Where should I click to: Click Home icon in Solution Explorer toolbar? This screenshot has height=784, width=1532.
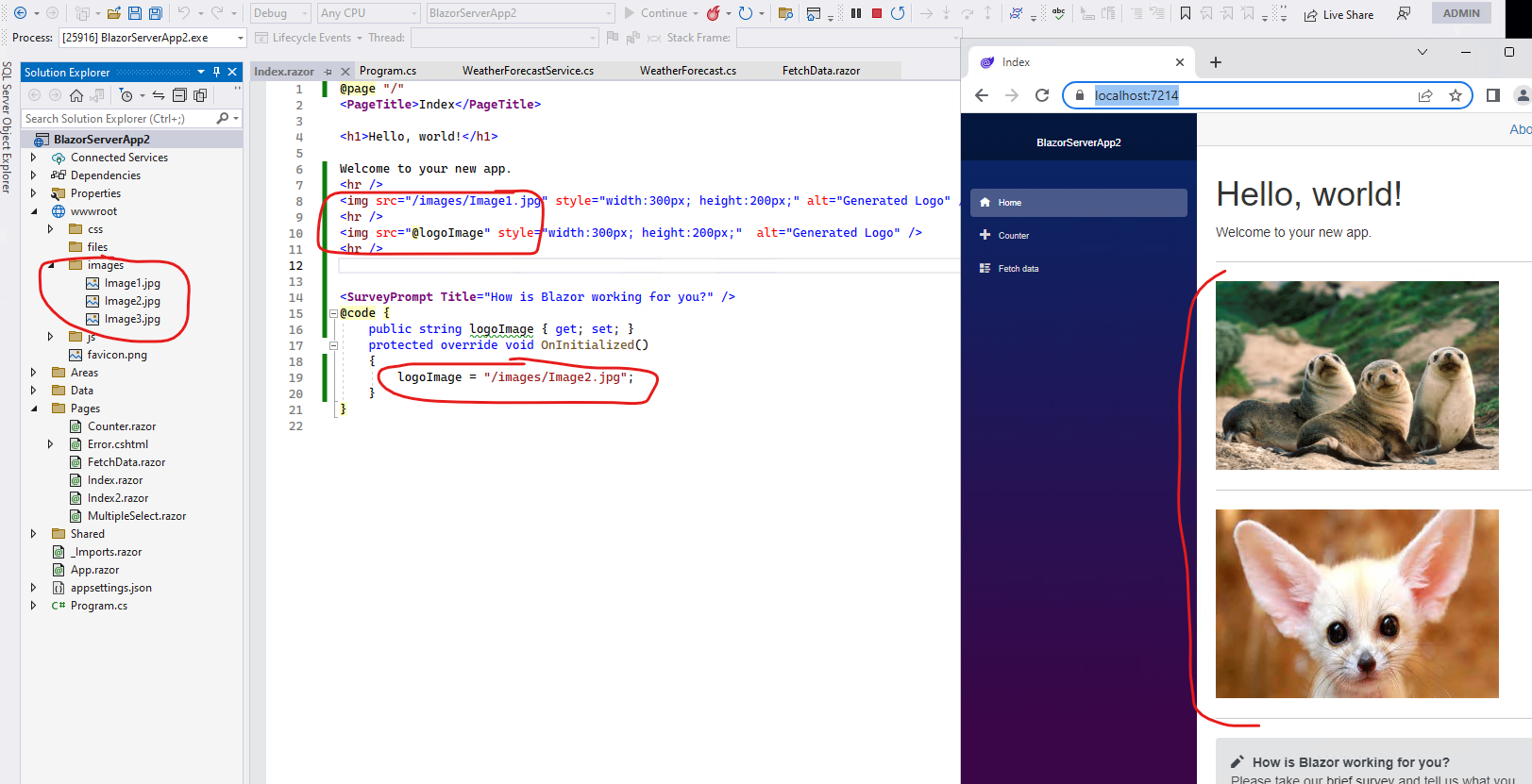tap(76, 95)
